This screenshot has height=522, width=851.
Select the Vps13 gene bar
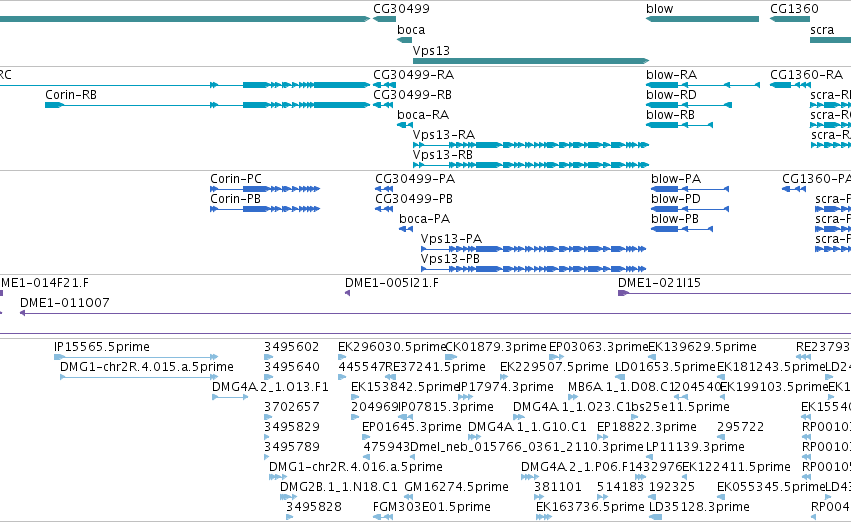click(531, 61)
